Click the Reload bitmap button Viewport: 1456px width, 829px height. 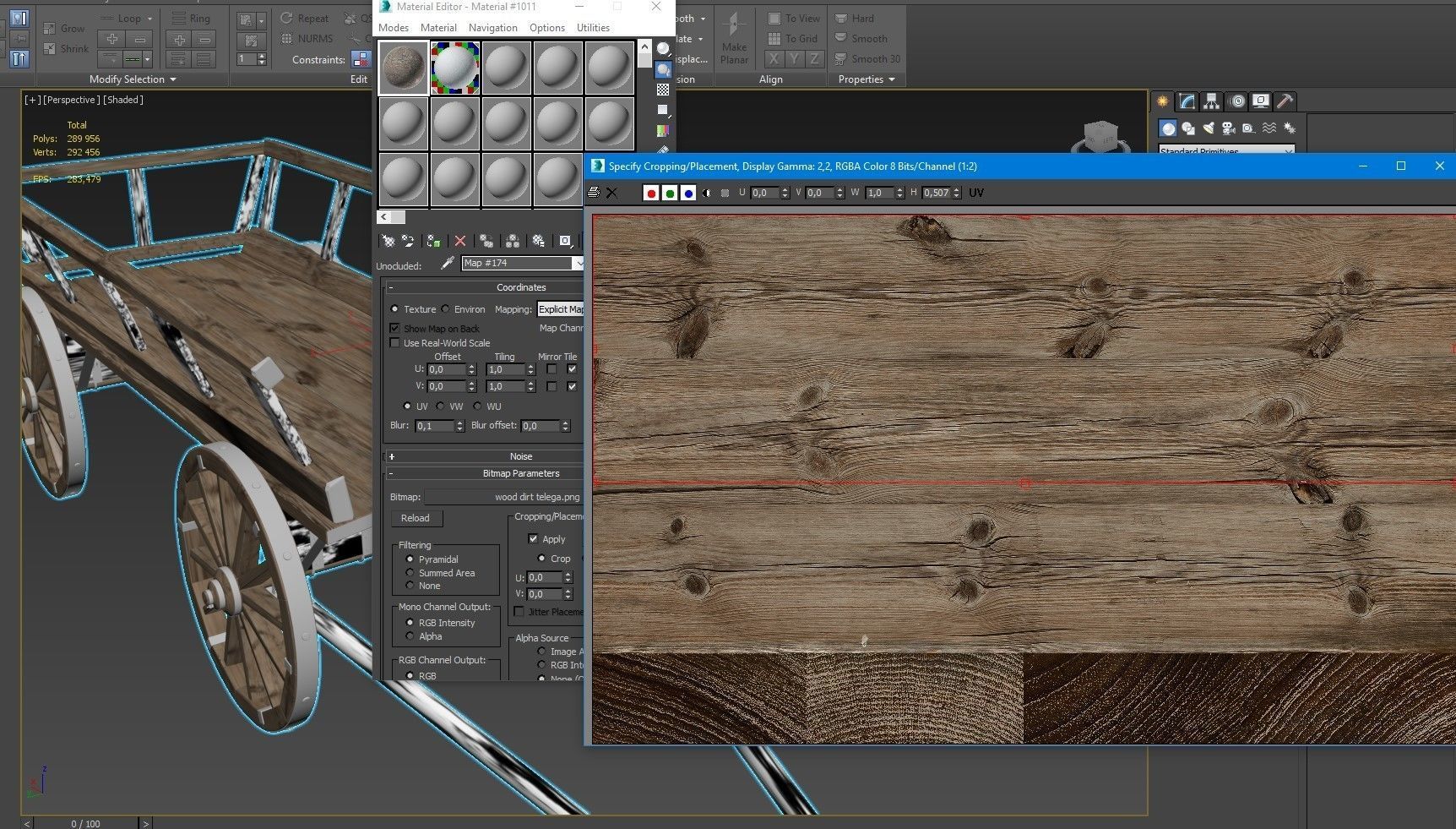(415, 518)
